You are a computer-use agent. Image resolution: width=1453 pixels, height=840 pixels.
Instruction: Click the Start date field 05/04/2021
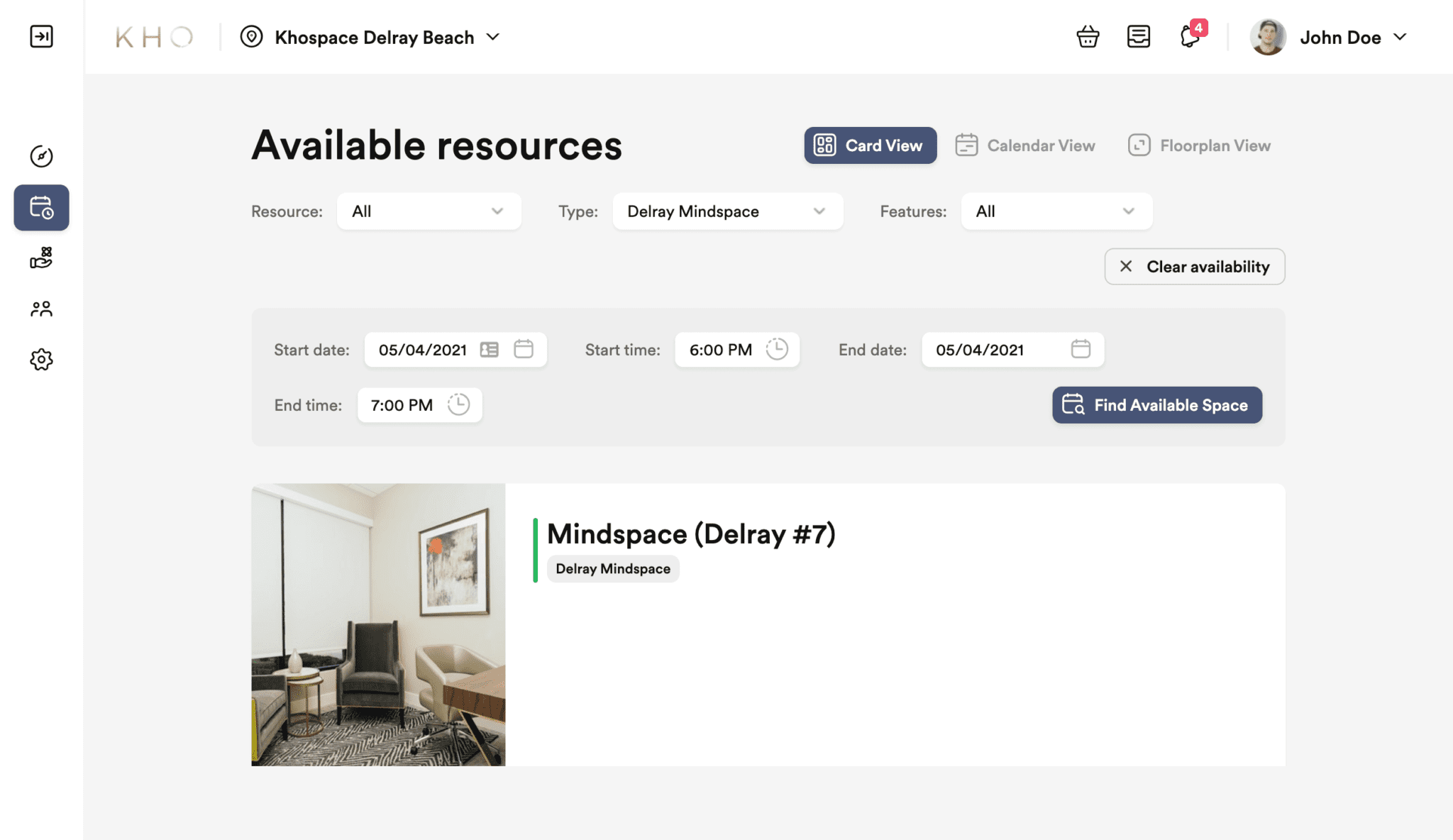[x=455, y=350]
